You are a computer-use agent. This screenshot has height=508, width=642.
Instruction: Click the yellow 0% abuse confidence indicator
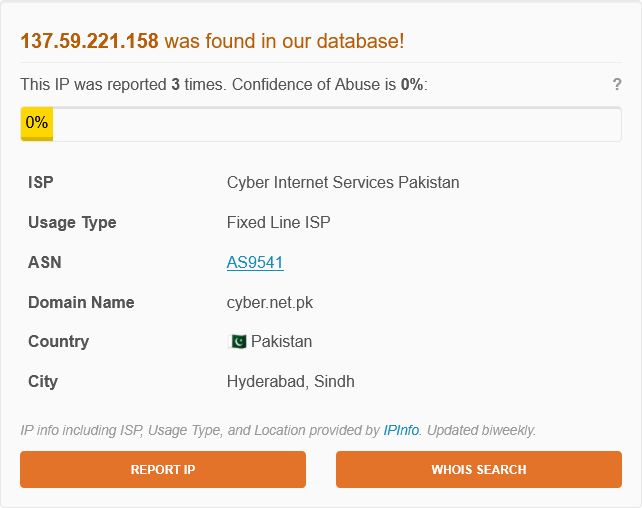(x=37, y=123)
